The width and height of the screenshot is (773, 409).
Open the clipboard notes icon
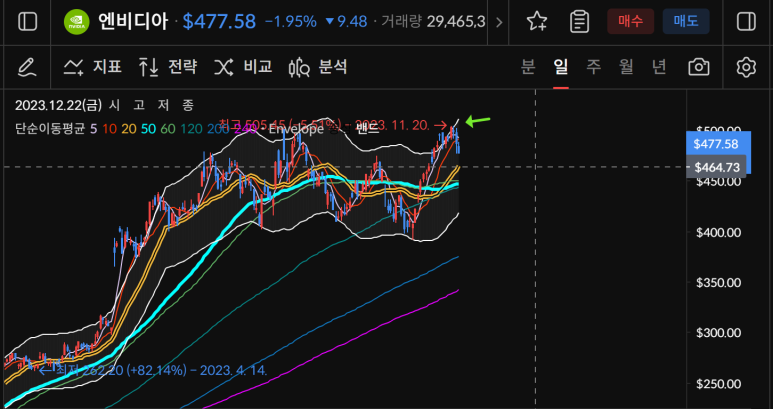point(579,22)
